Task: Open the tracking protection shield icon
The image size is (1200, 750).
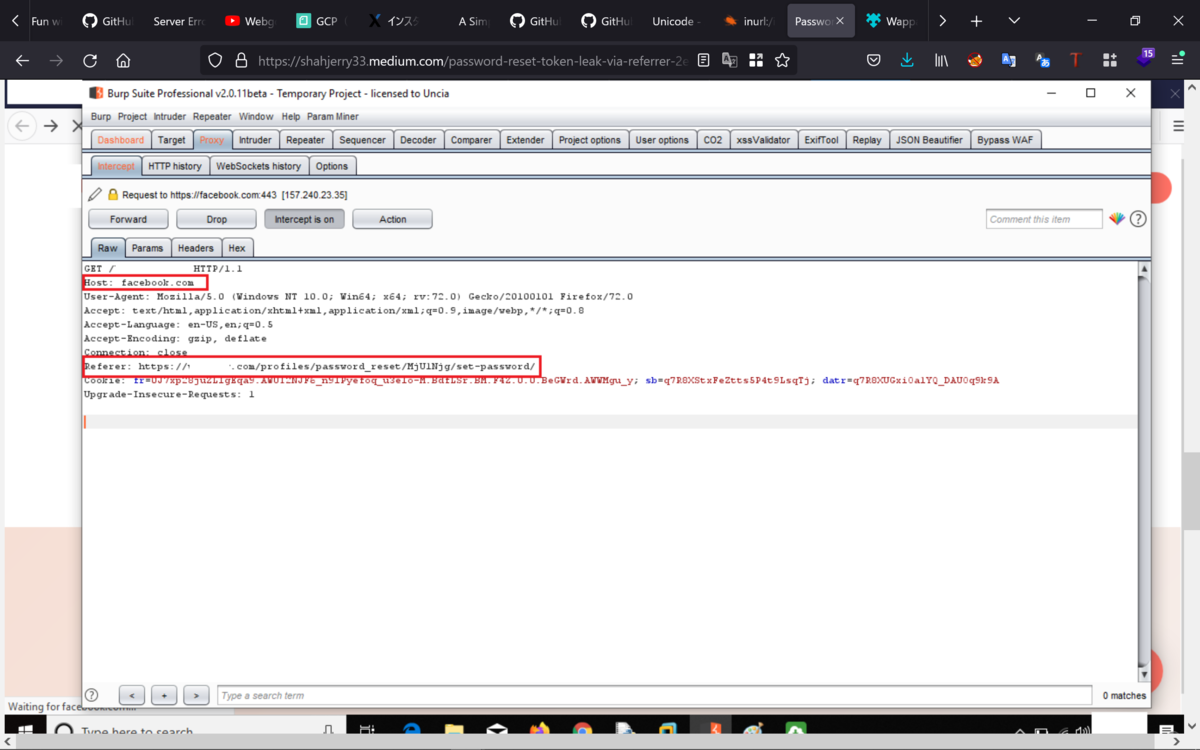Action: tap(215, 60)
